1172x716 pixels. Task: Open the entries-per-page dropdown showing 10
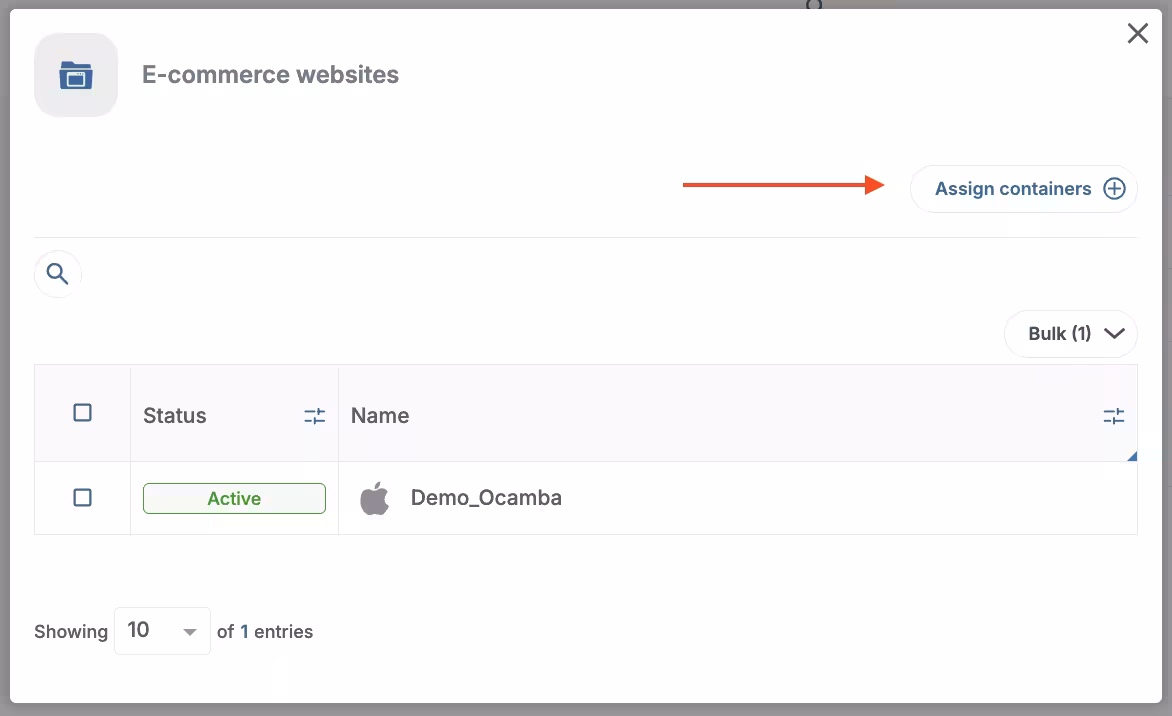(162, 631)
